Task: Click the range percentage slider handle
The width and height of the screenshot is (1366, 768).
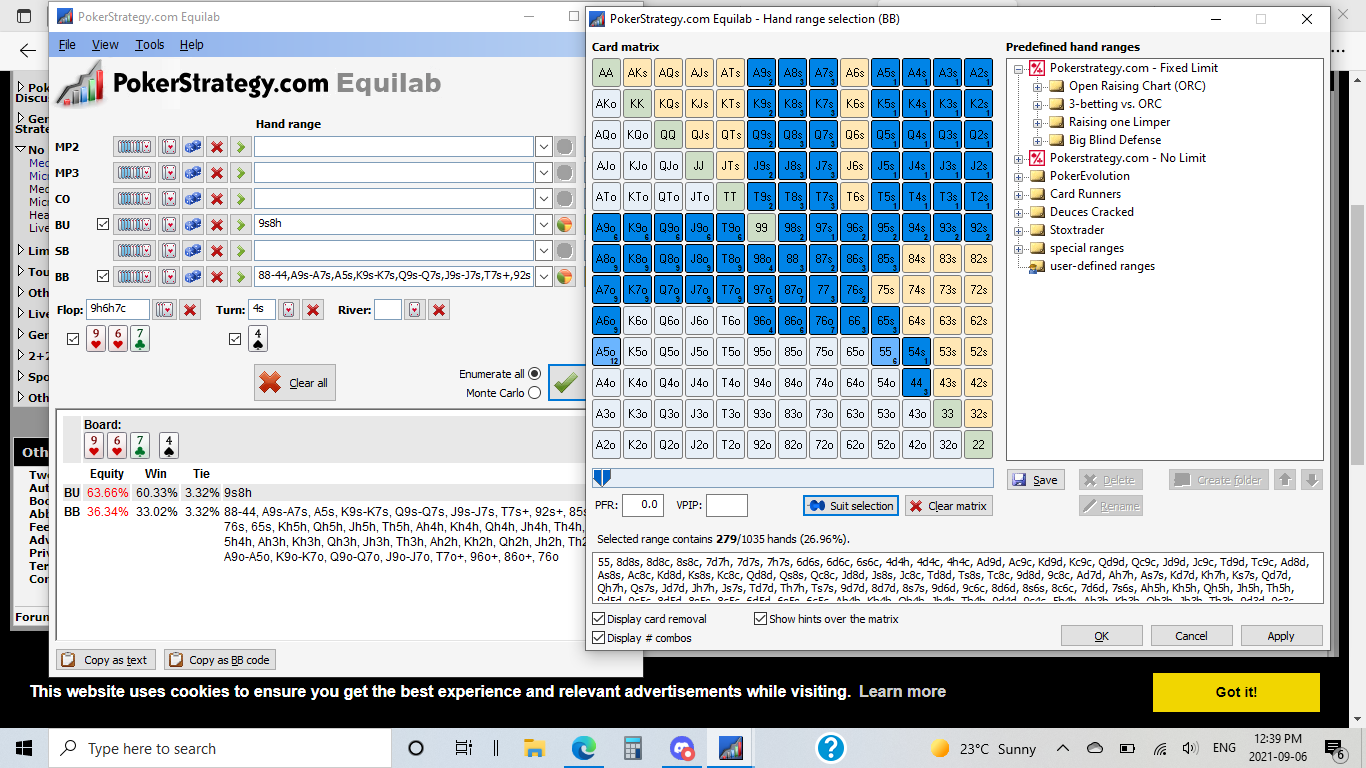Action: (x=601, y=478)
